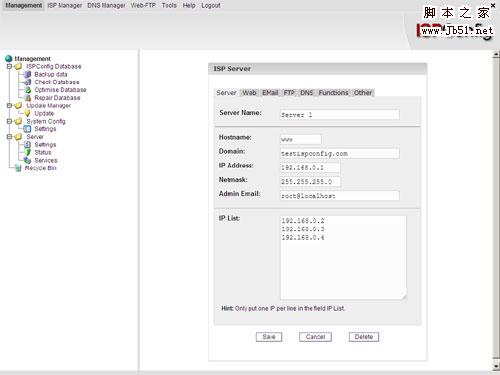Screen dimensions: 500x375
Task: Open Recycle Bin in the tree
Action: (x=41, y=168)
